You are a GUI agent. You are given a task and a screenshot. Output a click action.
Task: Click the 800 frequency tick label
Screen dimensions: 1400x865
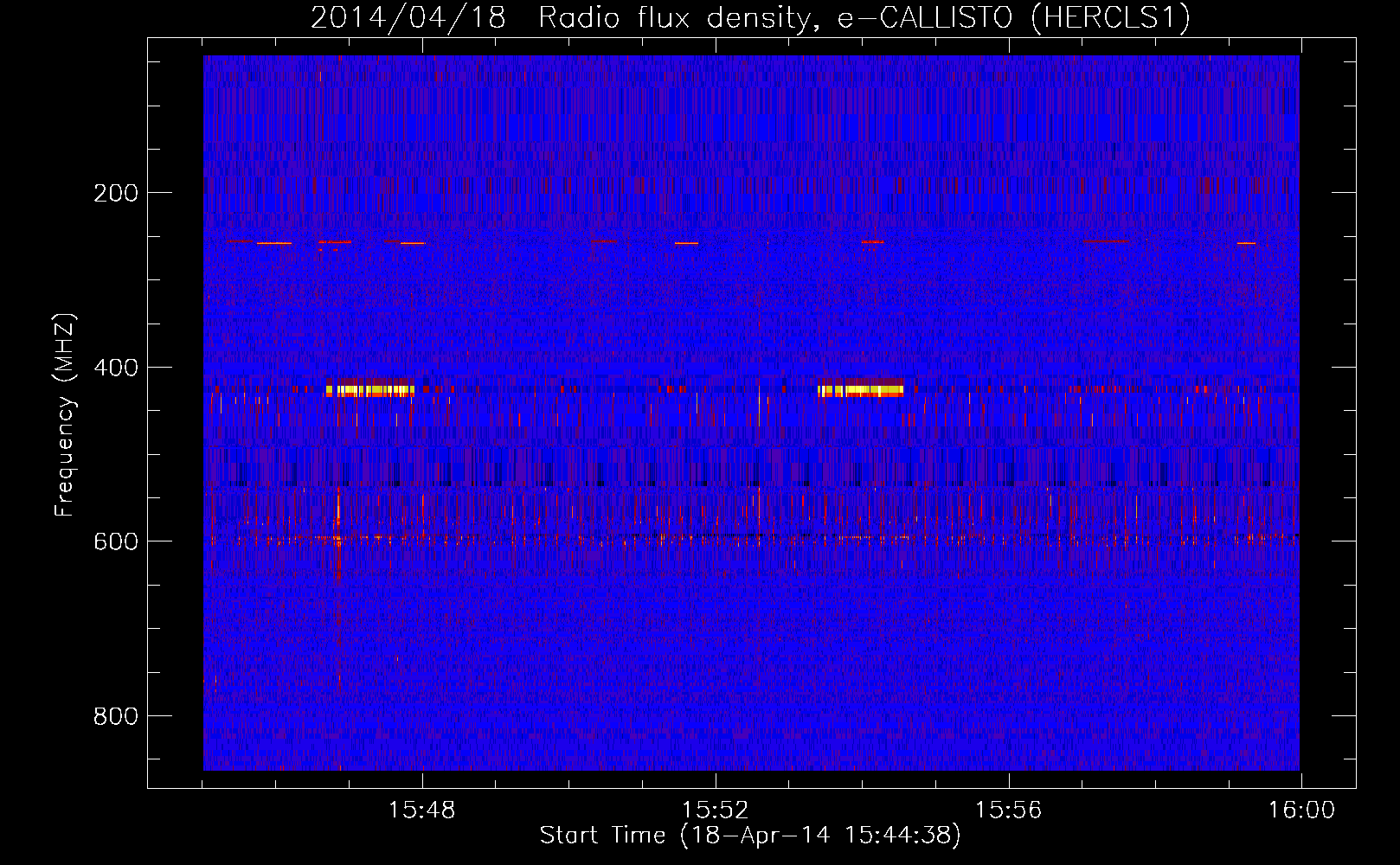tap(115, 716)
